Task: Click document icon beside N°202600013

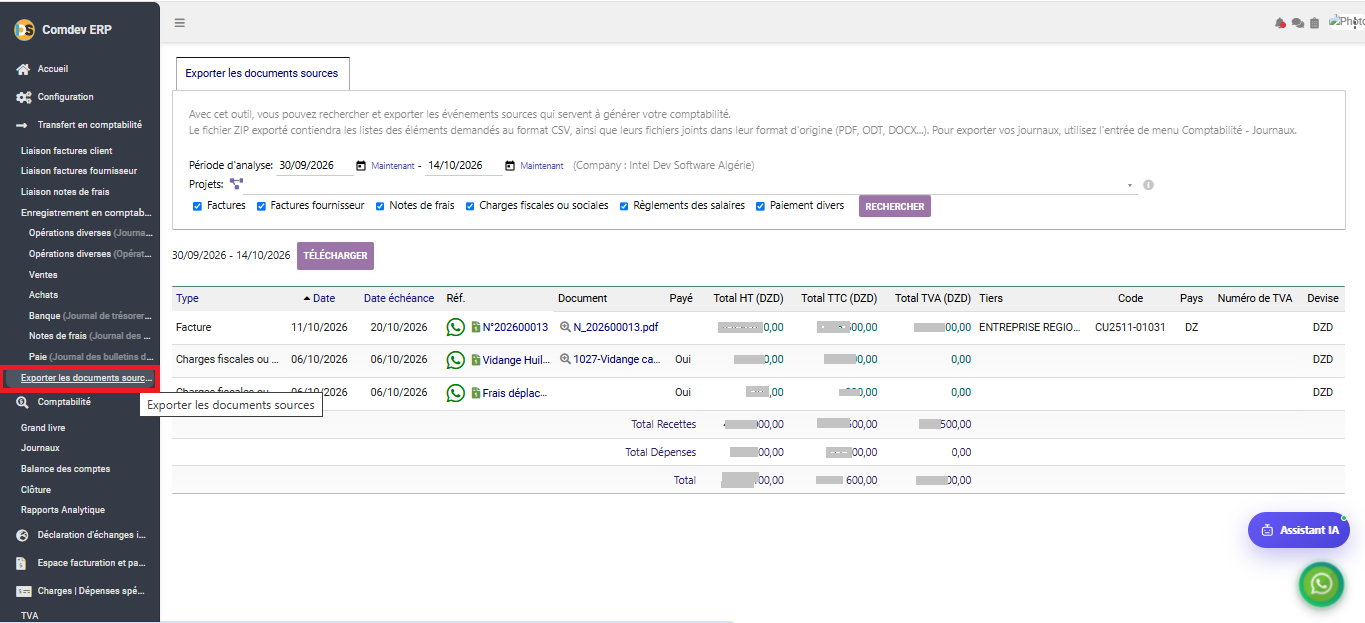Action: point(476,327)
